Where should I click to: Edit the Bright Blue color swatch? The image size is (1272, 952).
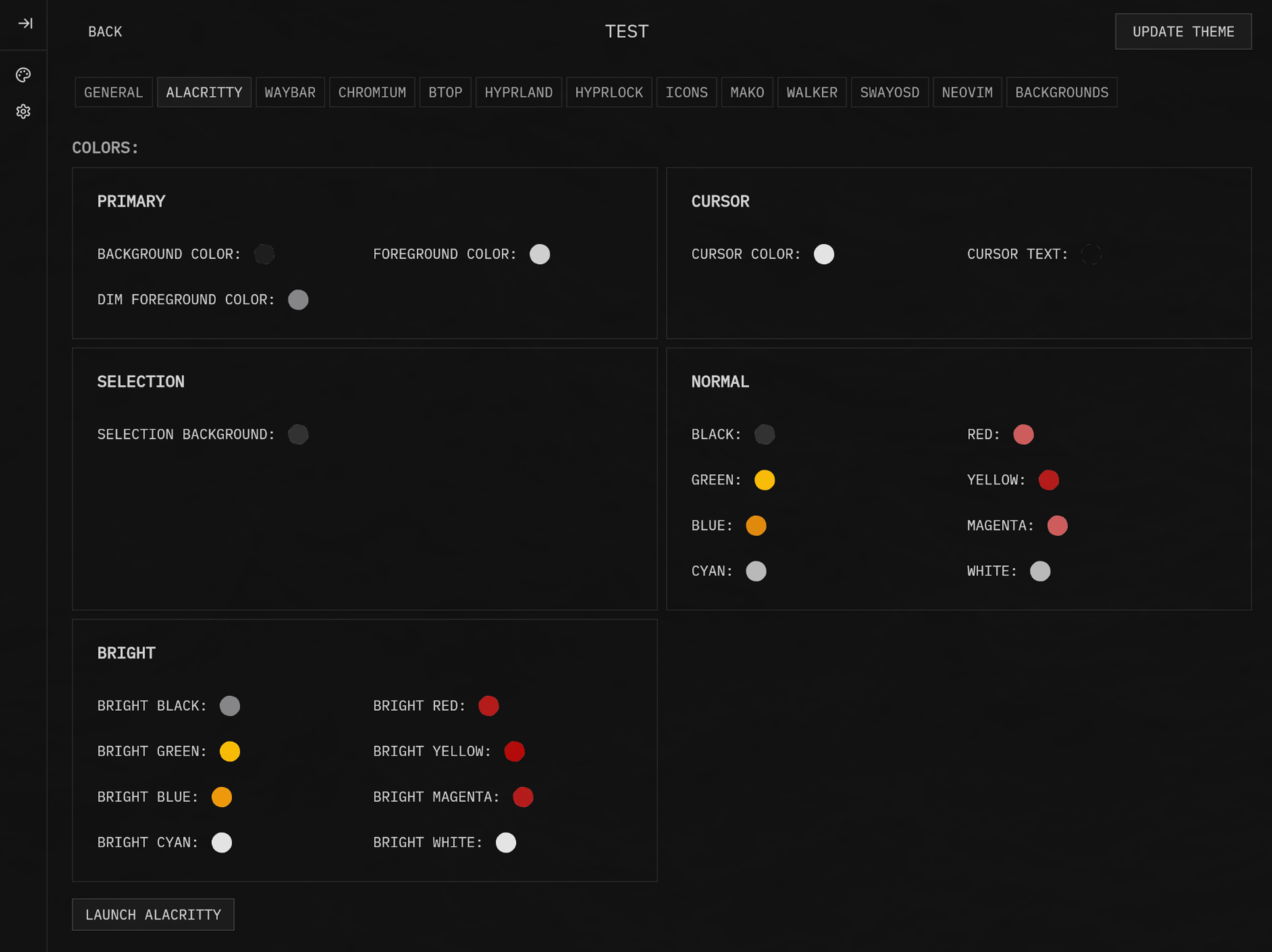coord(222,797)
